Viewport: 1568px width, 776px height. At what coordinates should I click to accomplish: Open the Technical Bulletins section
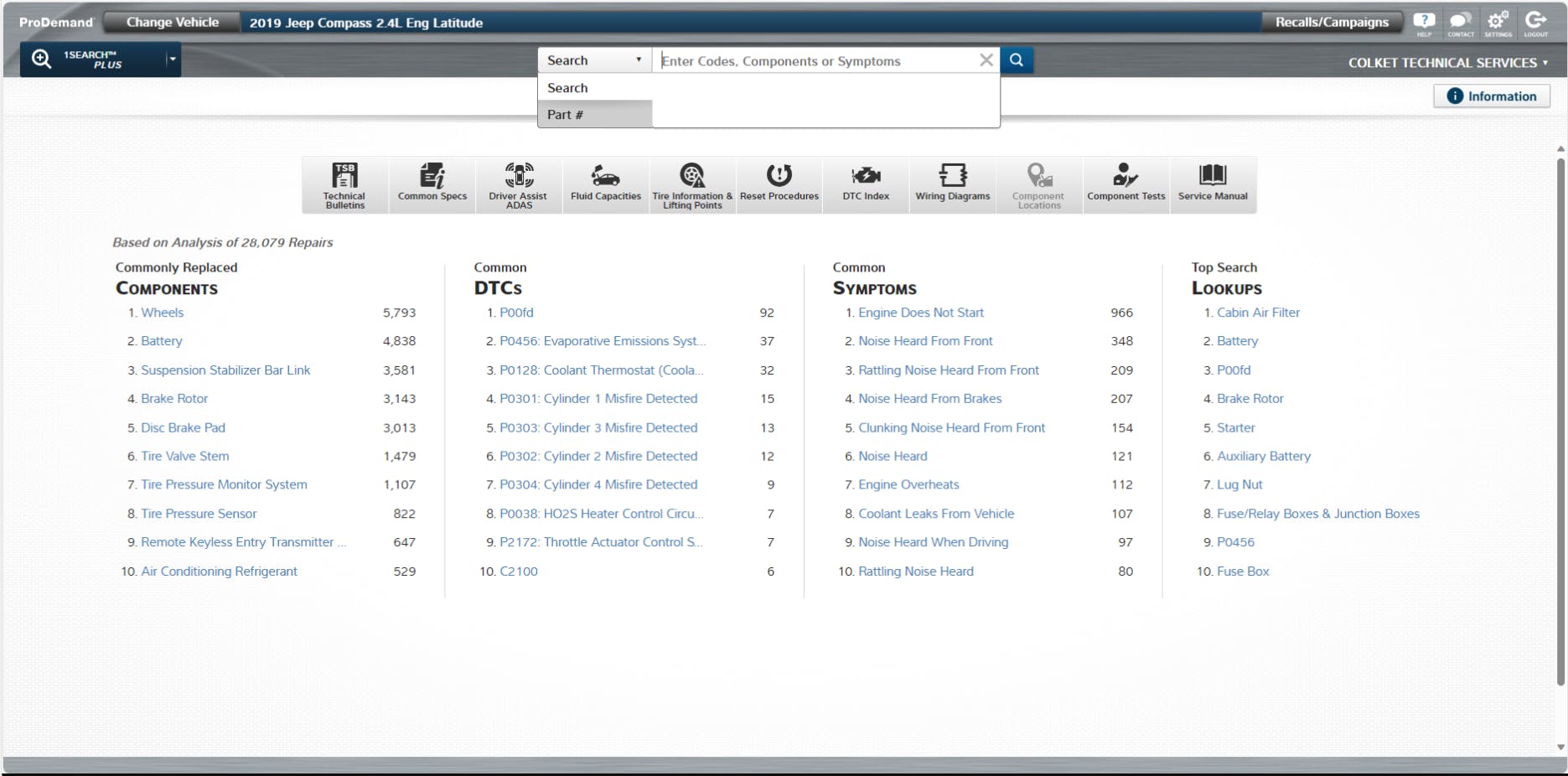click(344, 184)
